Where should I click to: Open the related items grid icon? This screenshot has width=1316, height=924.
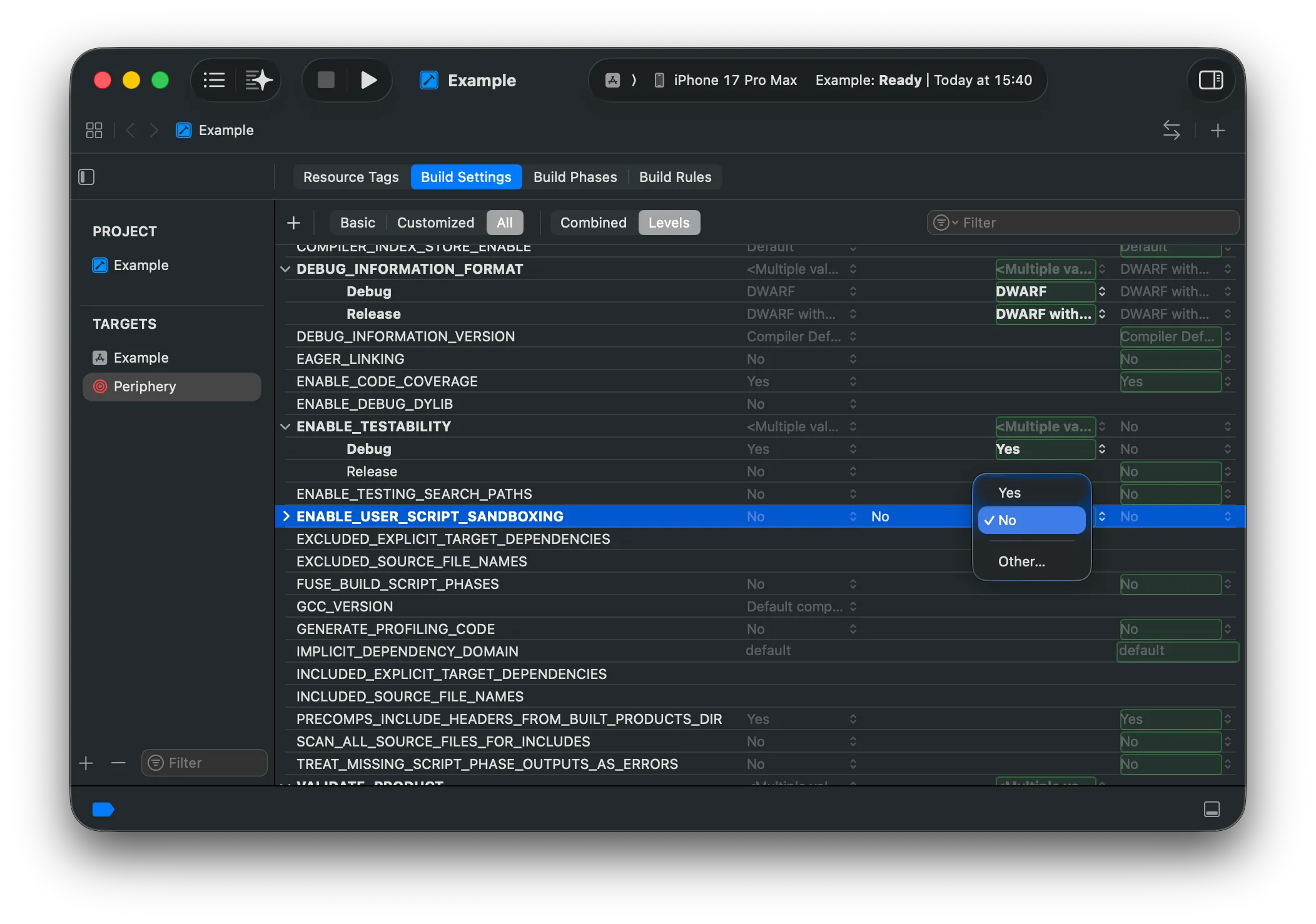tap(94, 130)
